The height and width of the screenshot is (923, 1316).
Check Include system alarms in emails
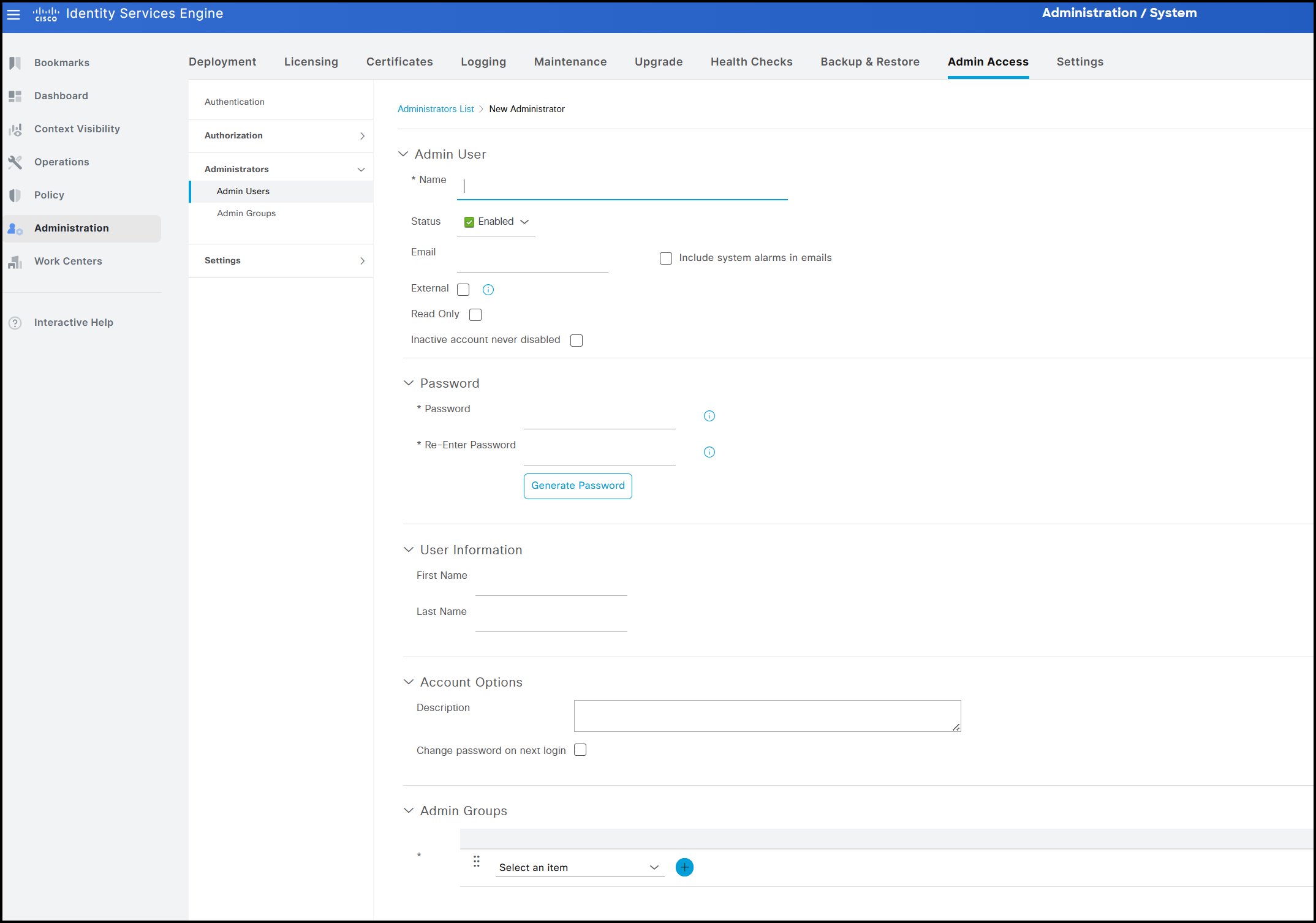666,258
